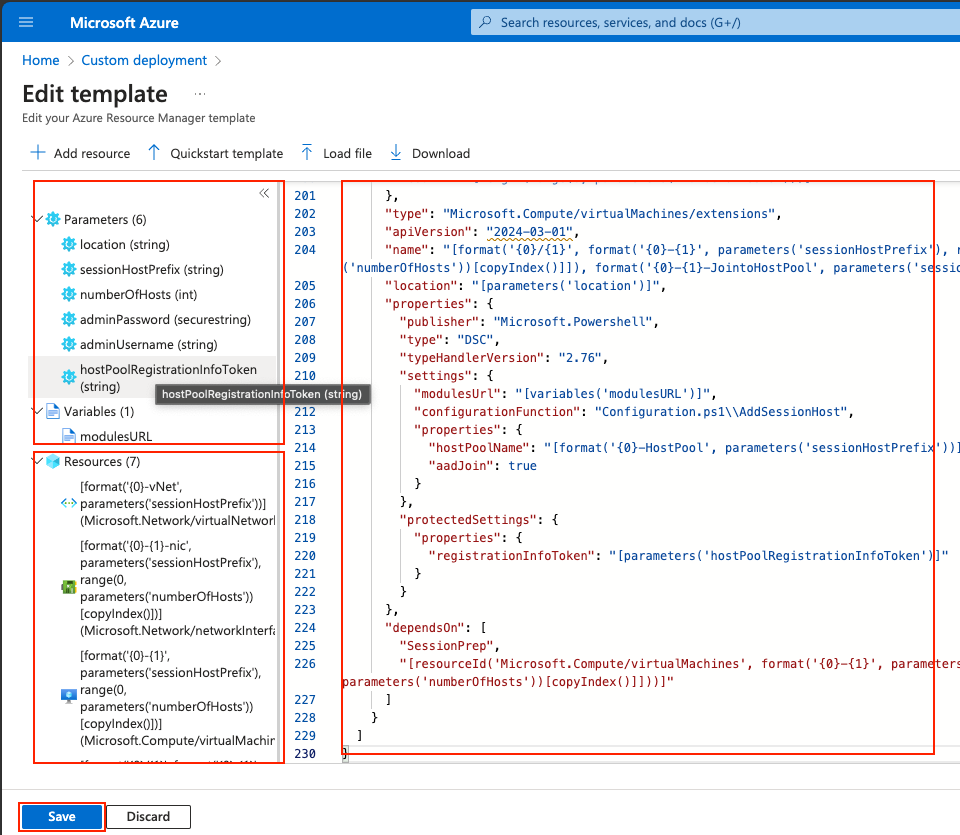Open the Azure portal hamburger menu

[x=26, y=22]
